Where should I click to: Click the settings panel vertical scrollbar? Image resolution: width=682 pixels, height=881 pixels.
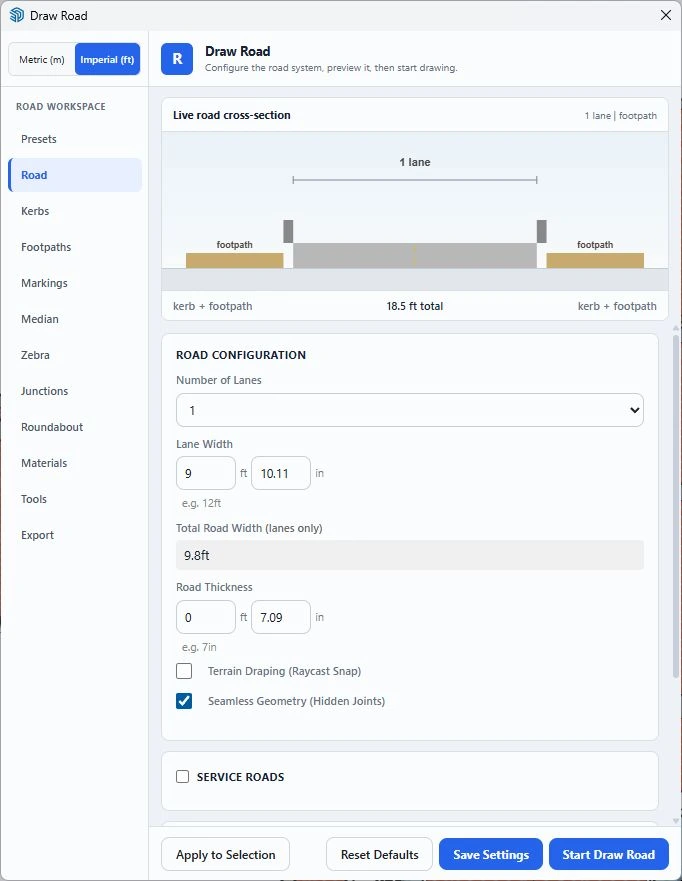pos(675,506)
